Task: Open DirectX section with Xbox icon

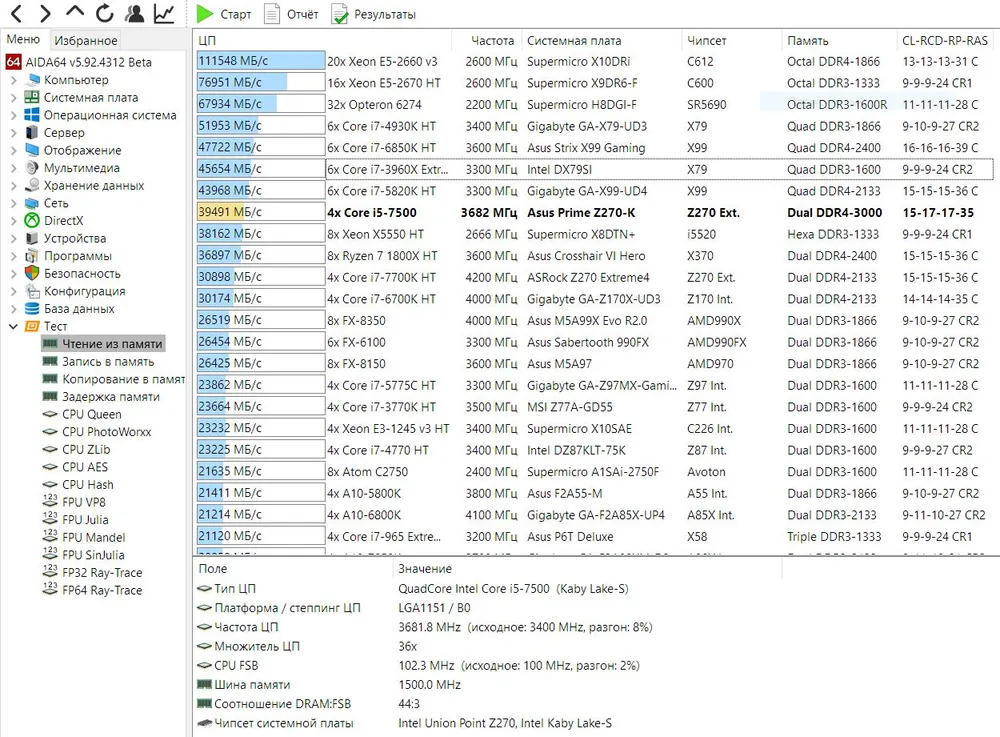Action: (x=63, y=221)
